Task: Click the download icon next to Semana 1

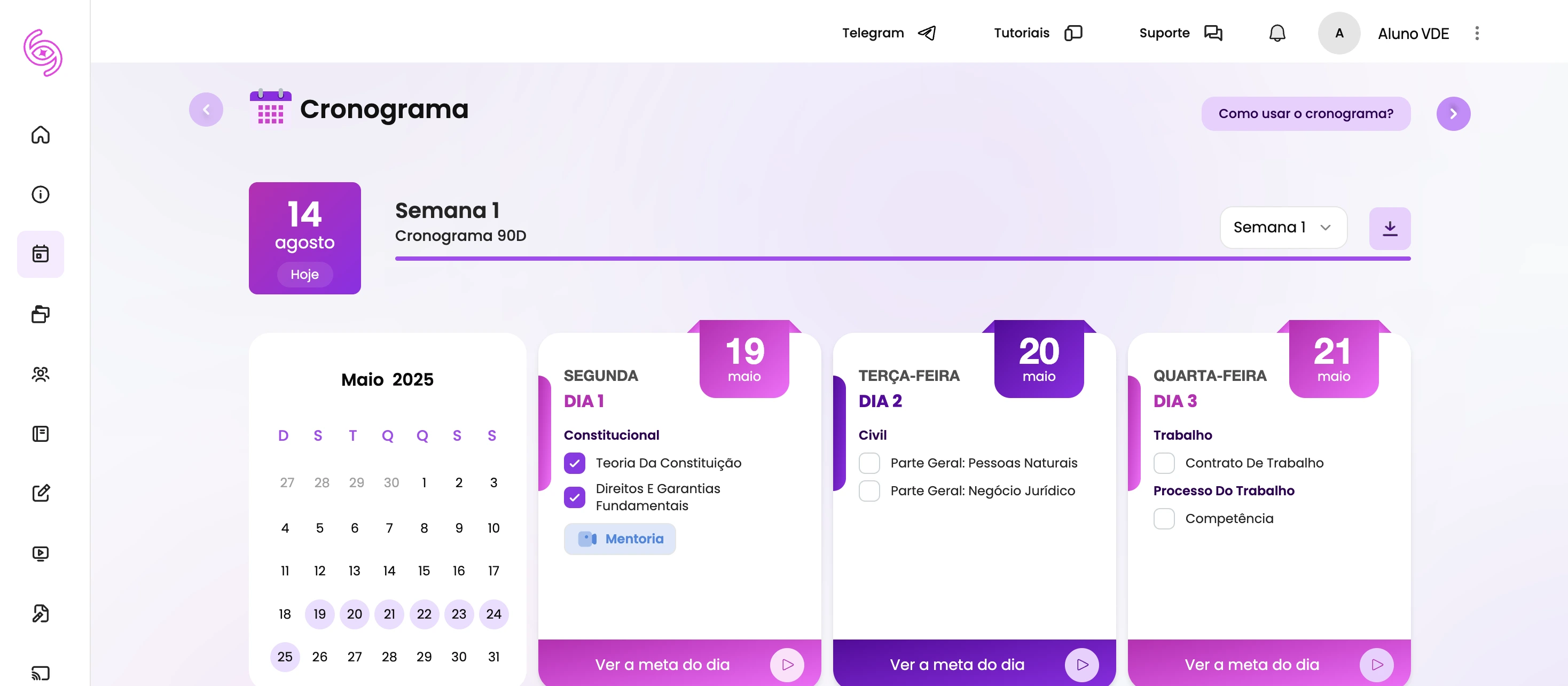Action: coord(1390,228)
